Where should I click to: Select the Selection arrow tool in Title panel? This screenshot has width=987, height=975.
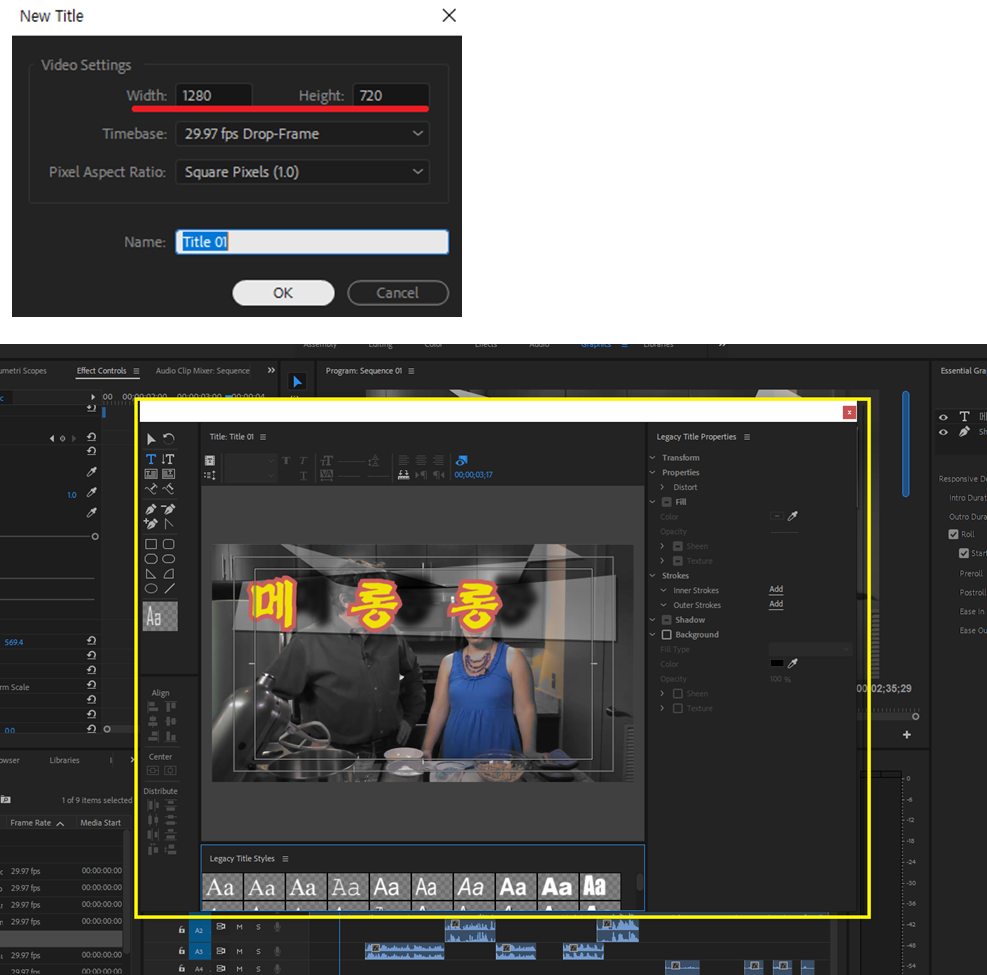pyautogui.click(x=151, y=439)
